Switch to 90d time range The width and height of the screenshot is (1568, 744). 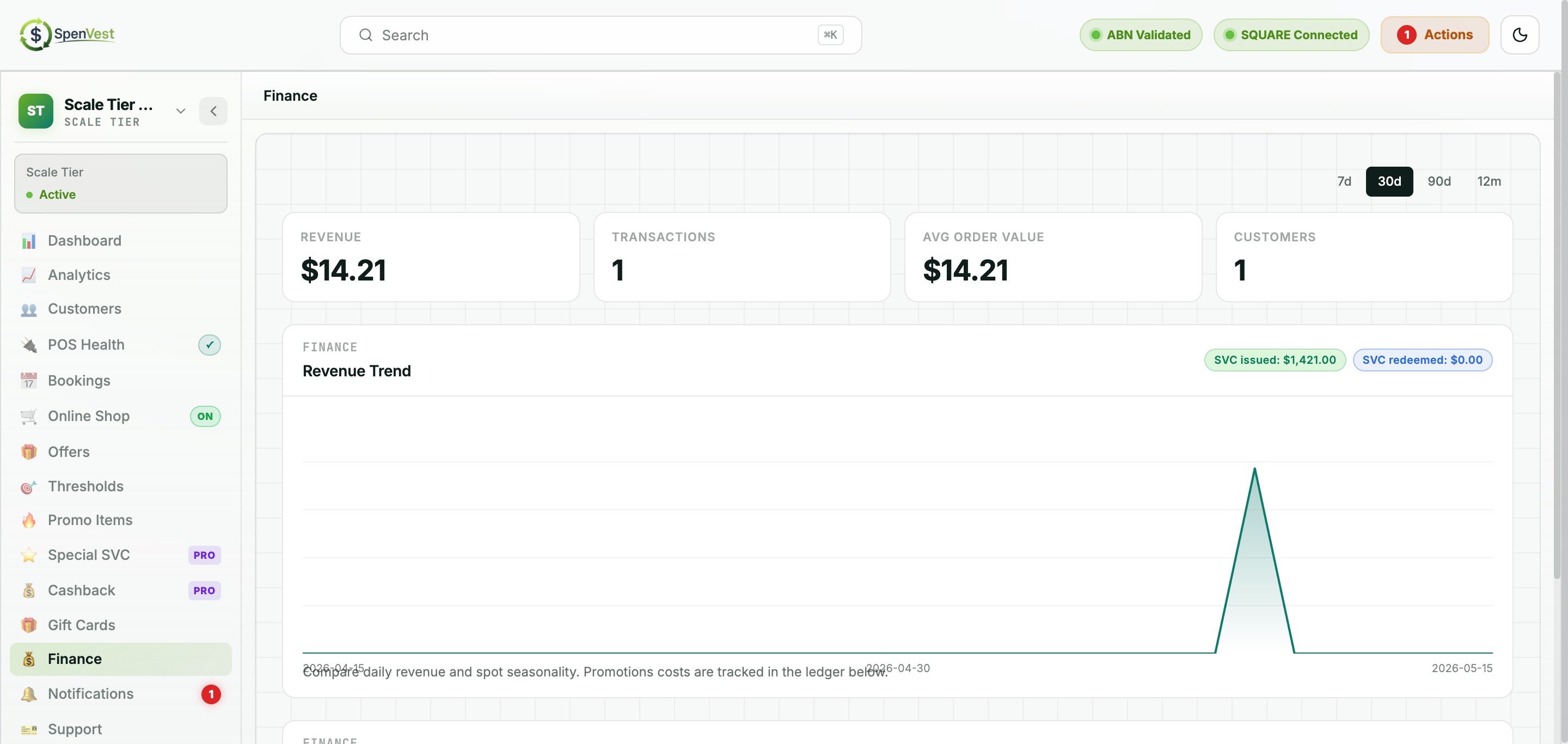click(x=1439, y=181)
